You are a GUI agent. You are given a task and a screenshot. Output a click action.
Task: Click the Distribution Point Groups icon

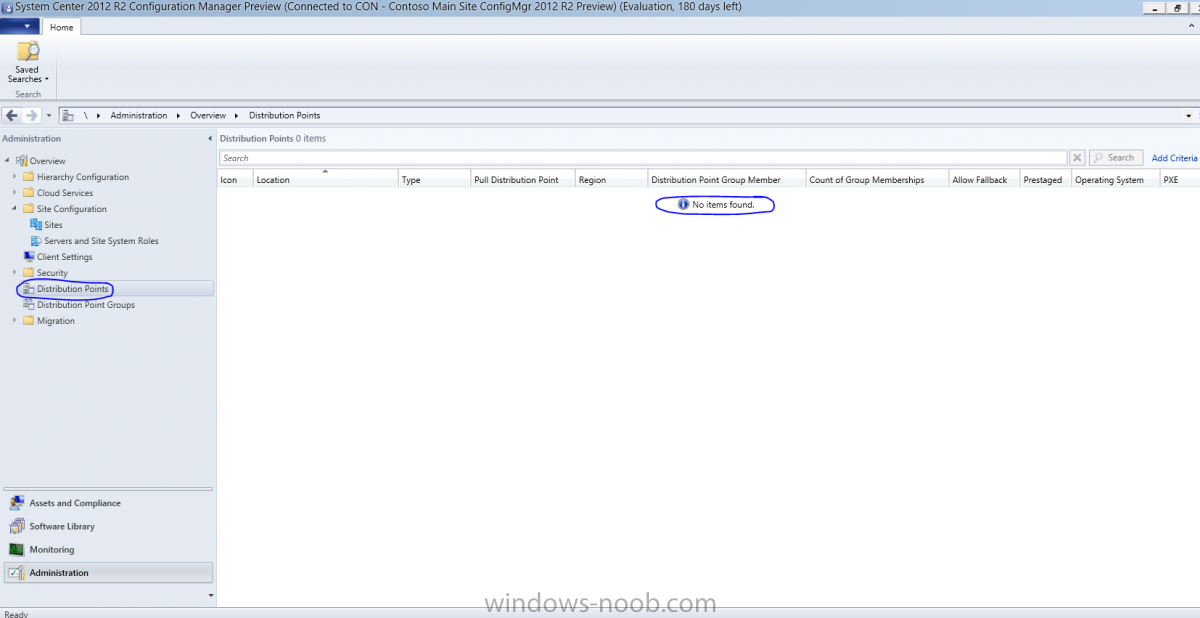pyautogui.click(x=28, y=305)
